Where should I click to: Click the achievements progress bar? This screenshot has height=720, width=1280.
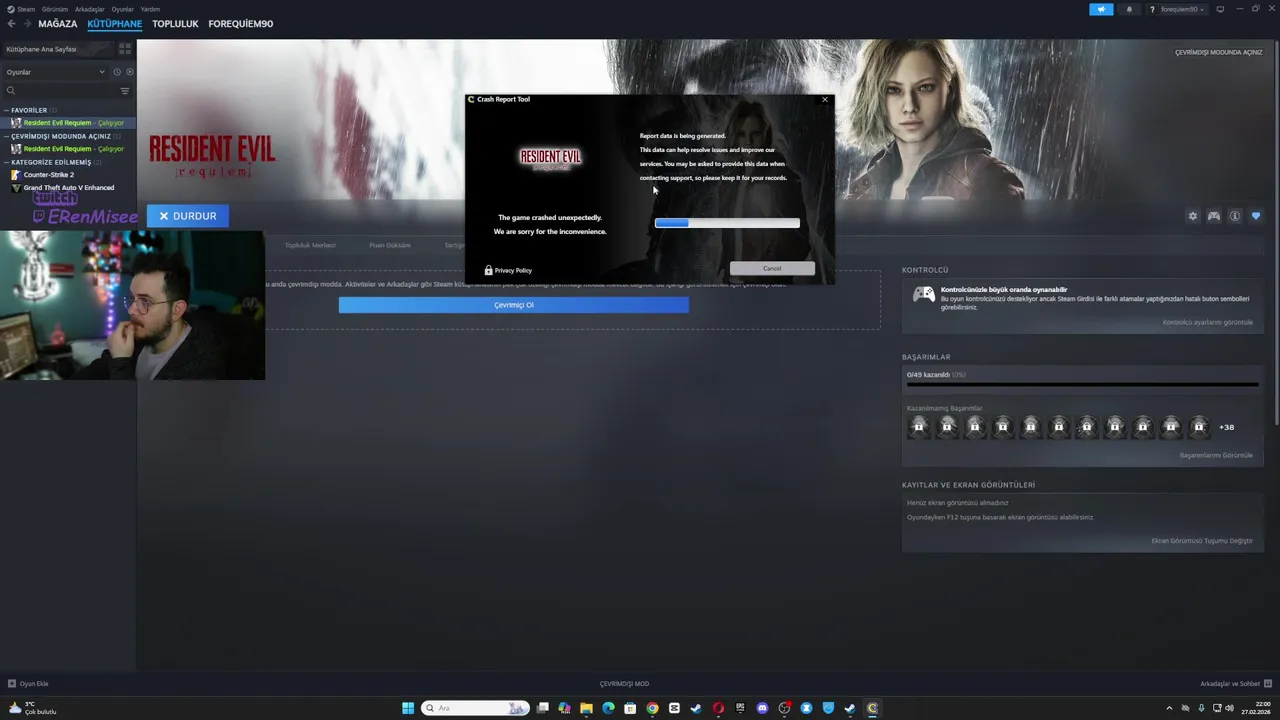pos(1082,384)
